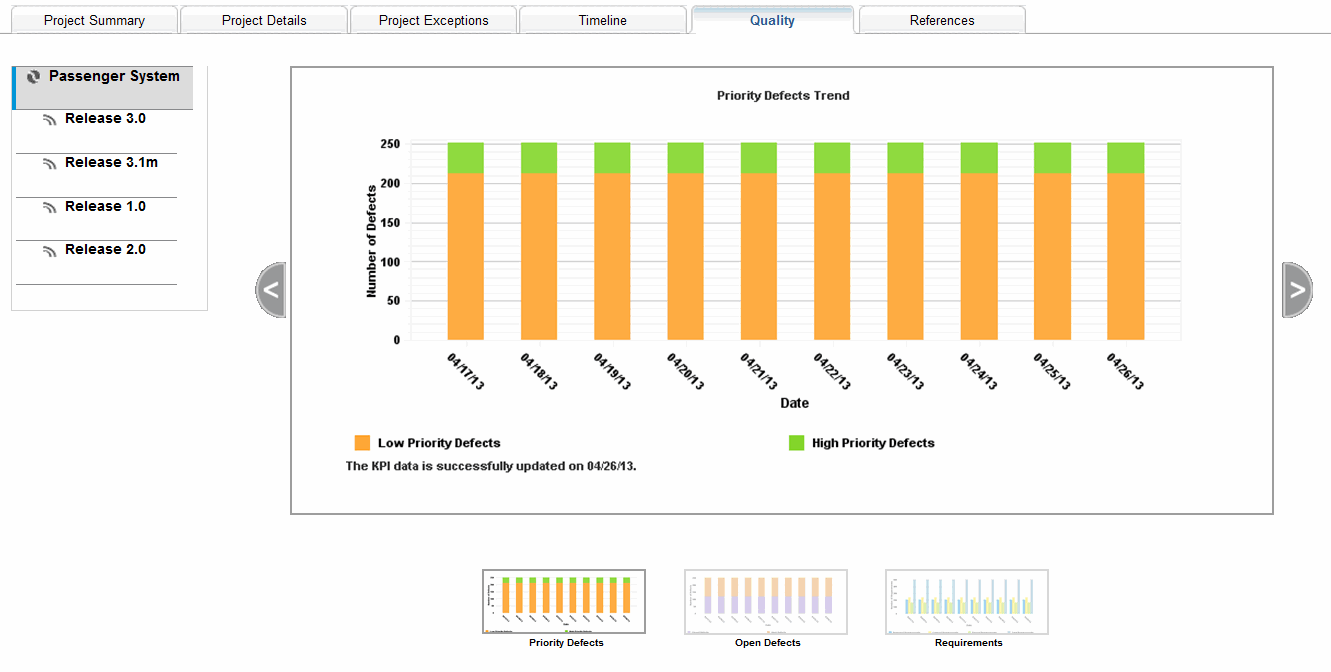Click the green High Priority Defects swatch
Screen dimensions: 1331x672
796,443
